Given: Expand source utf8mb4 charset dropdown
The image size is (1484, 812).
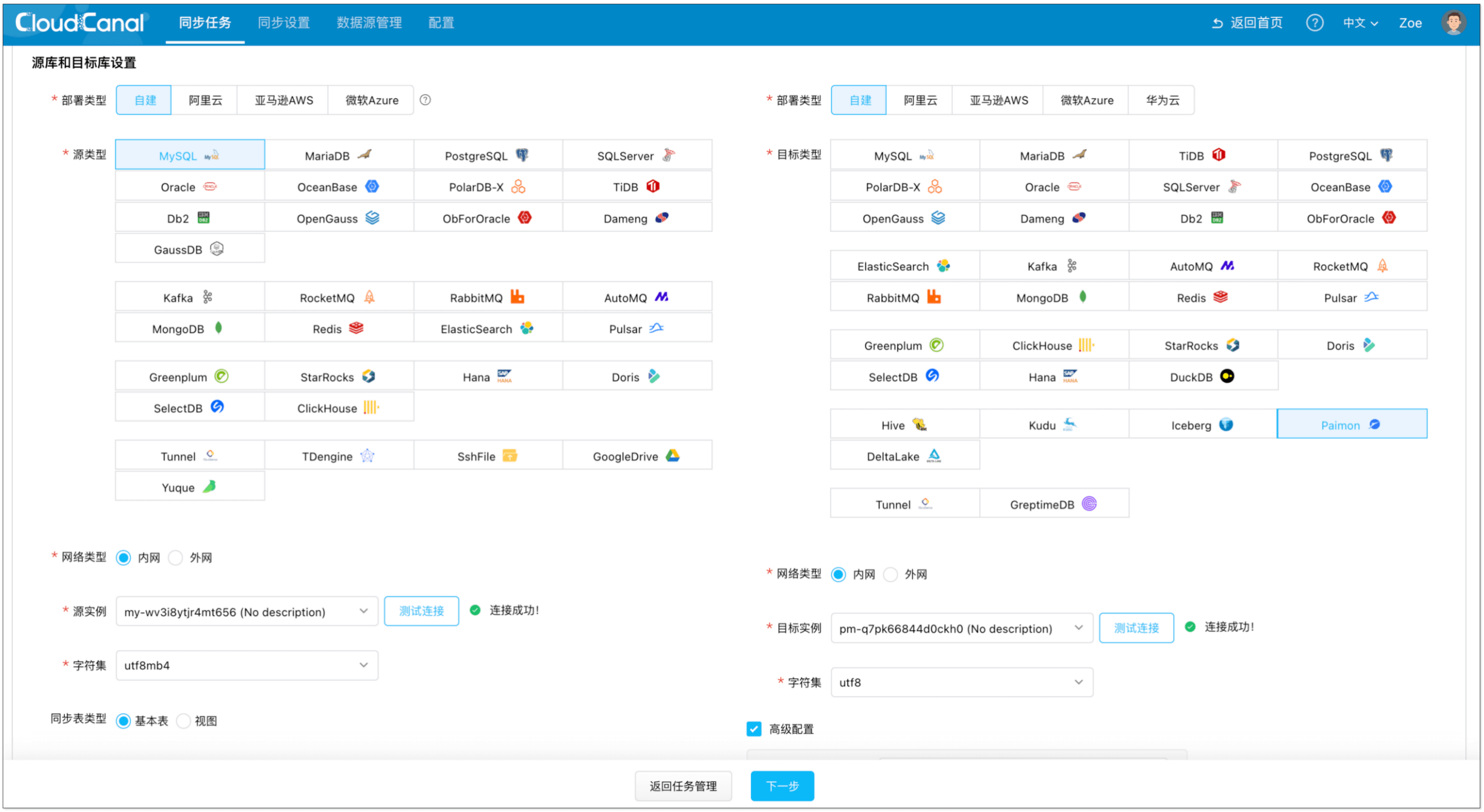Looking at the screenshot, I should click(247, 666).
